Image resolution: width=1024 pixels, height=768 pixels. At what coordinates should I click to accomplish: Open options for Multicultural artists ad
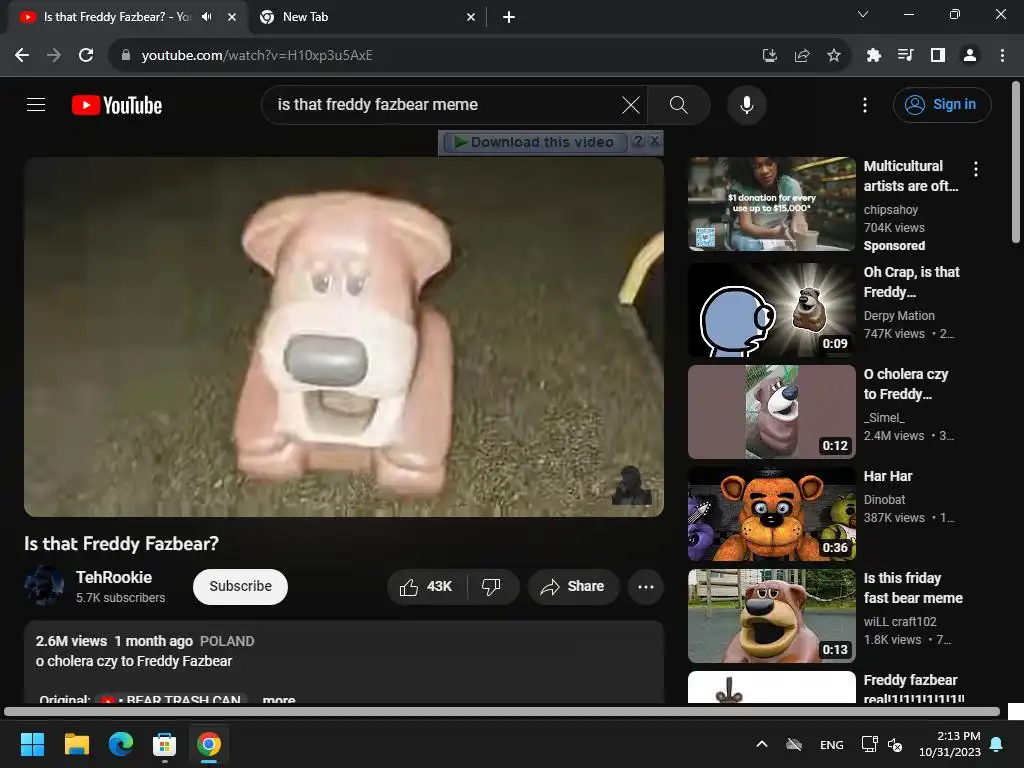(976, 169)
